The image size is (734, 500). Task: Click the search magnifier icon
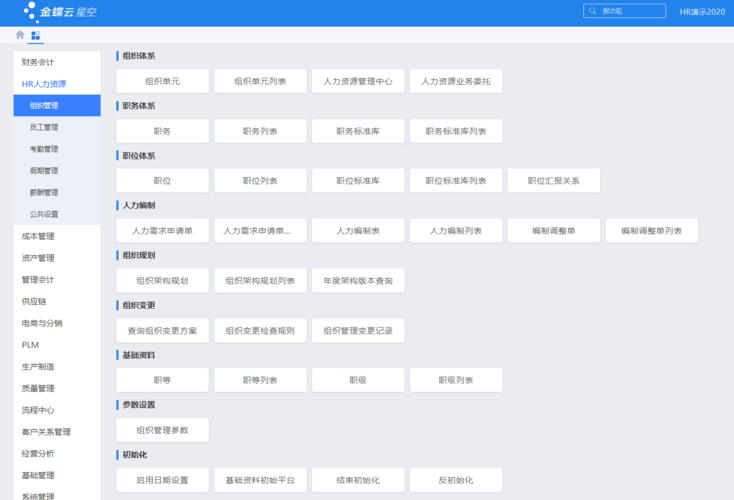pyautogui.click(x=593, y=11)
